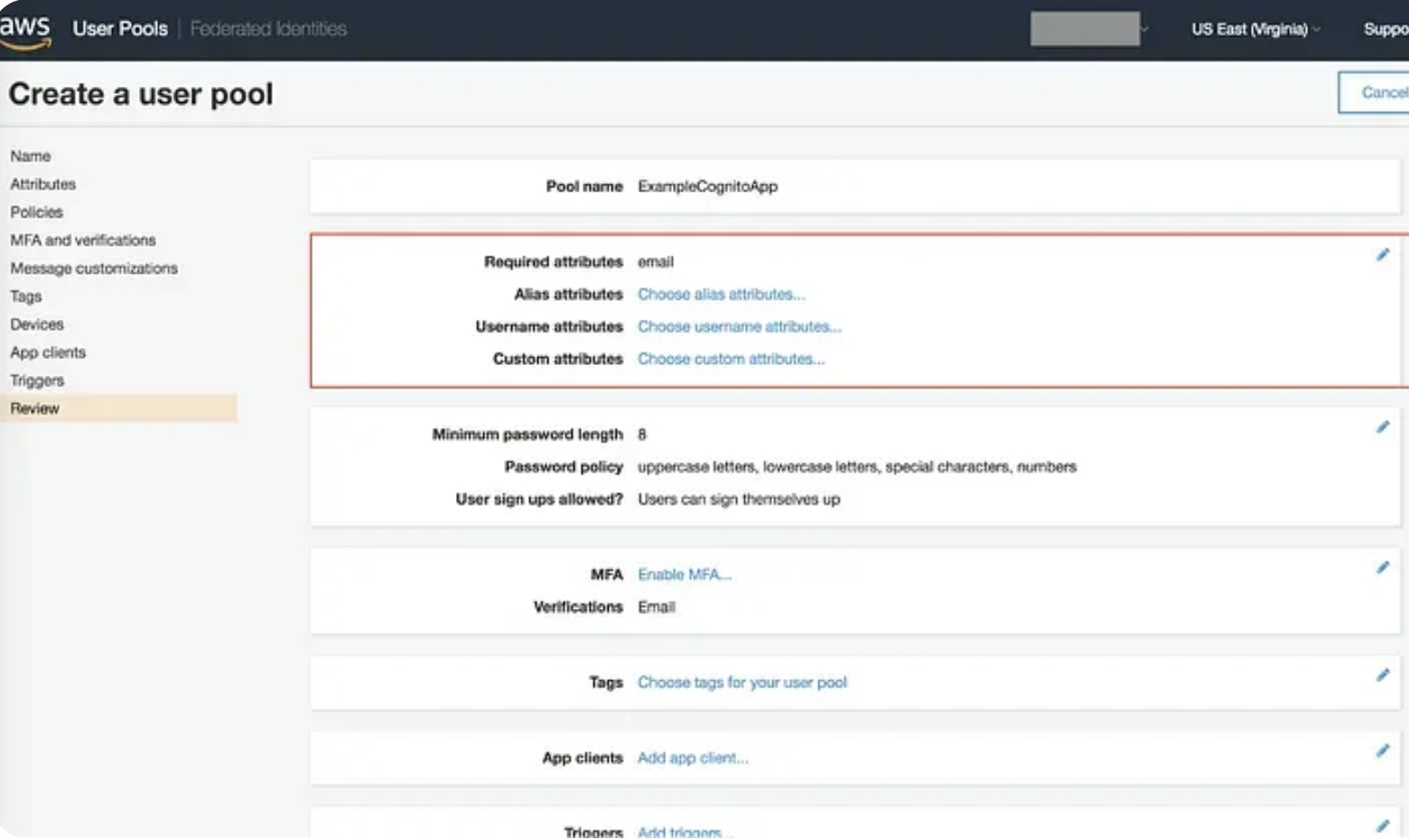Click Choose username attributes link
1409x840 pixels.
pyautogui.click(x=739, y=327)
